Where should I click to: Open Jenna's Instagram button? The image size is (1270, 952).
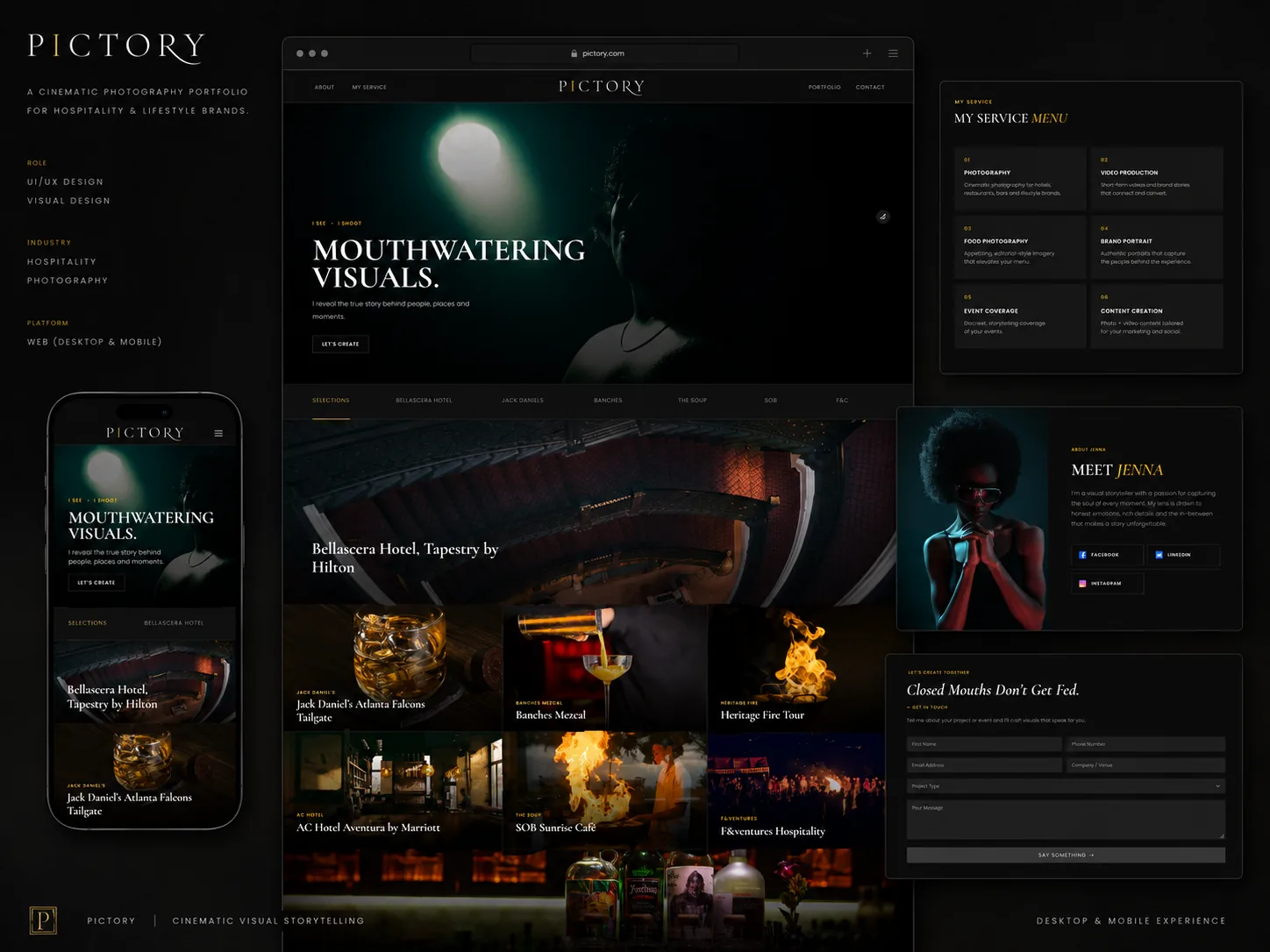click(1107, 583)
